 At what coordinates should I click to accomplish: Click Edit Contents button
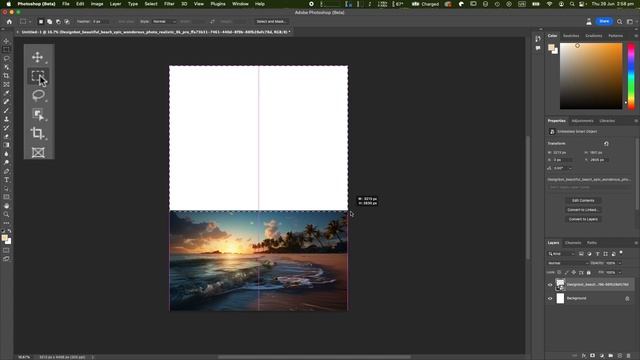pyautogui.click(x=583, y=200)
